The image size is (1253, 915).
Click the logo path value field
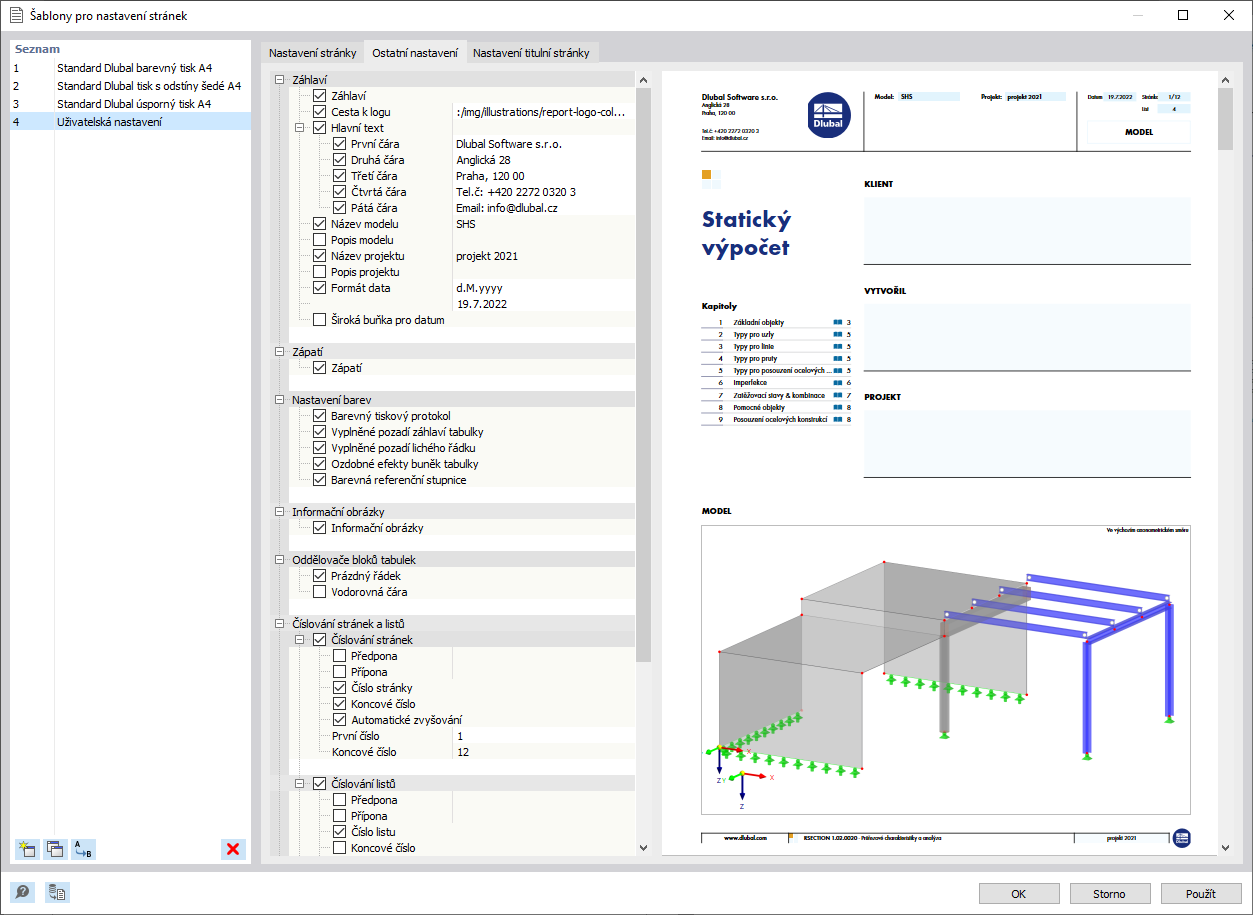tap(543, 112)
